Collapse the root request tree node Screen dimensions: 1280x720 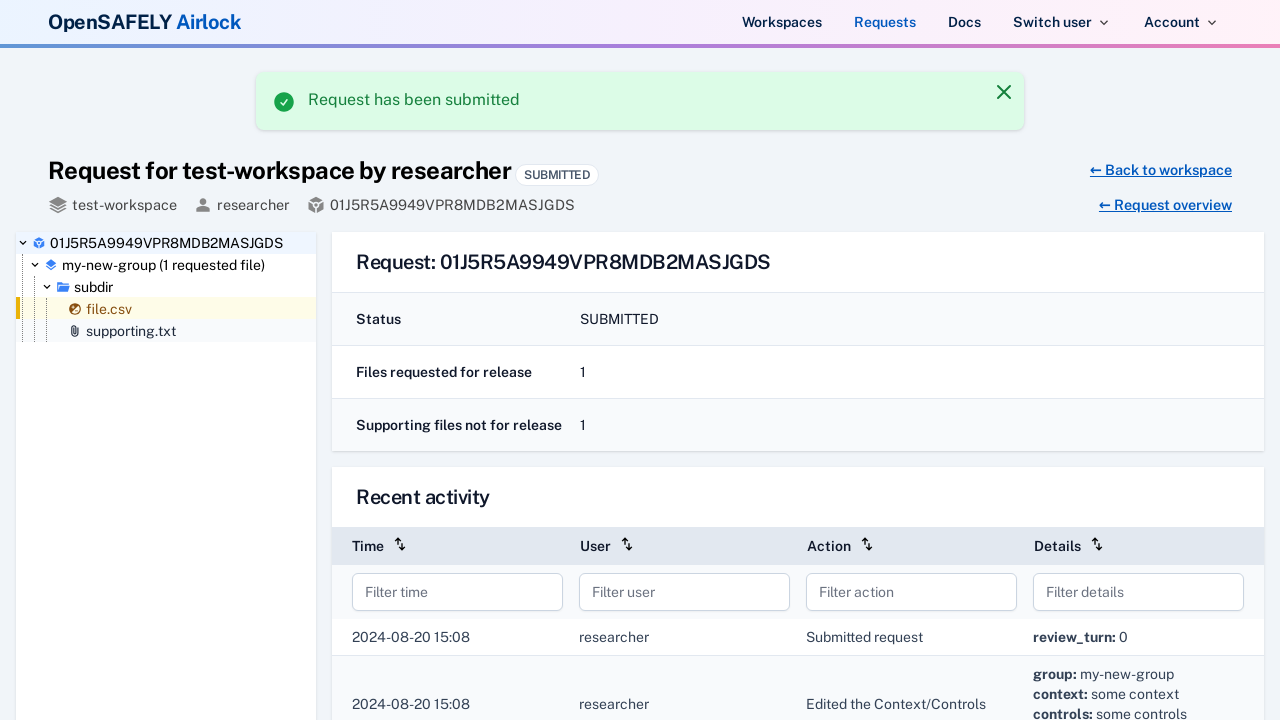tap(23, 243)
